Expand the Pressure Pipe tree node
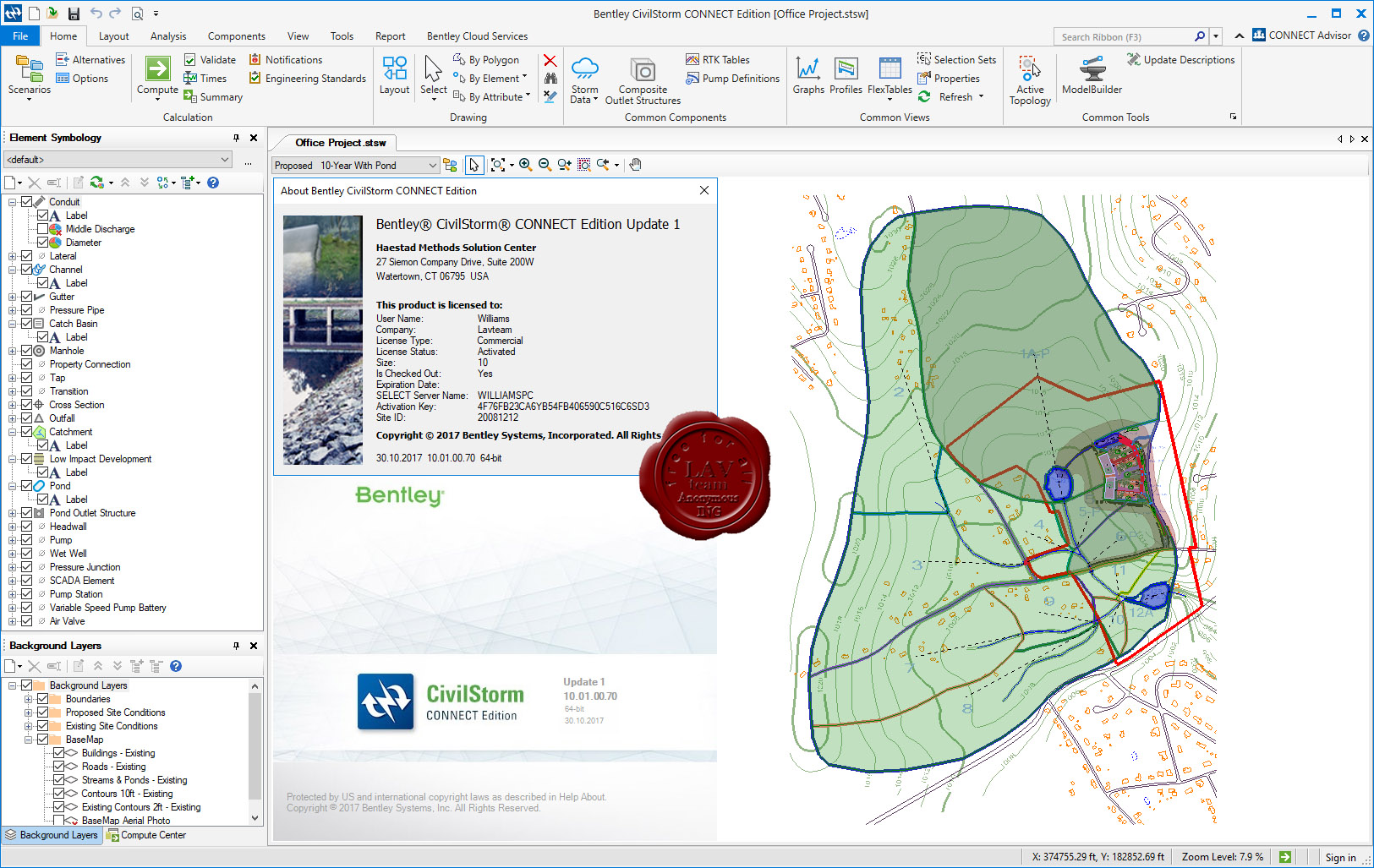This screenshot has height=868, width=1374. [x=12, y=310]
